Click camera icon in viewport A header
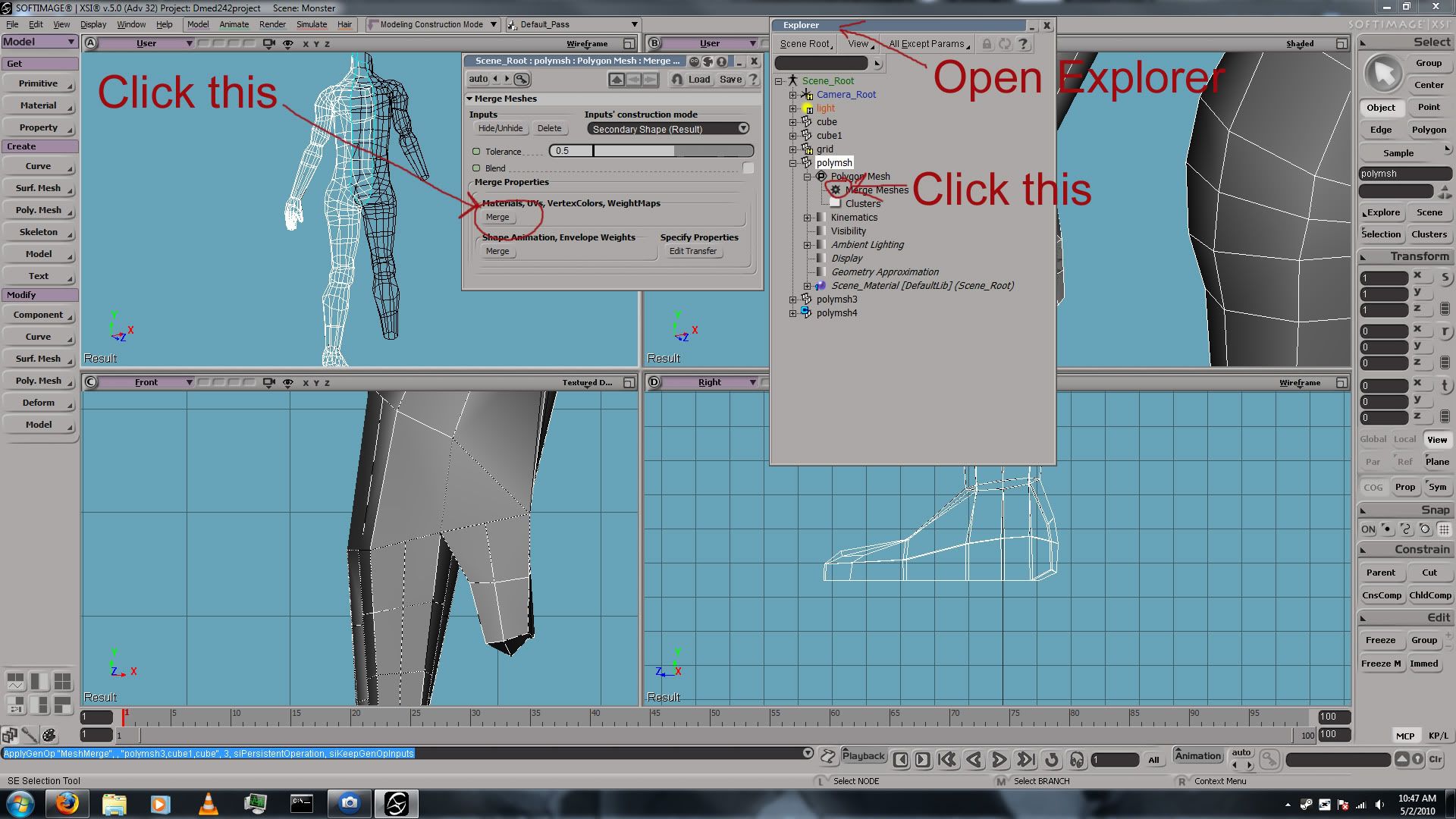This screenshot has height=819, width=1456. pos(268,43)
